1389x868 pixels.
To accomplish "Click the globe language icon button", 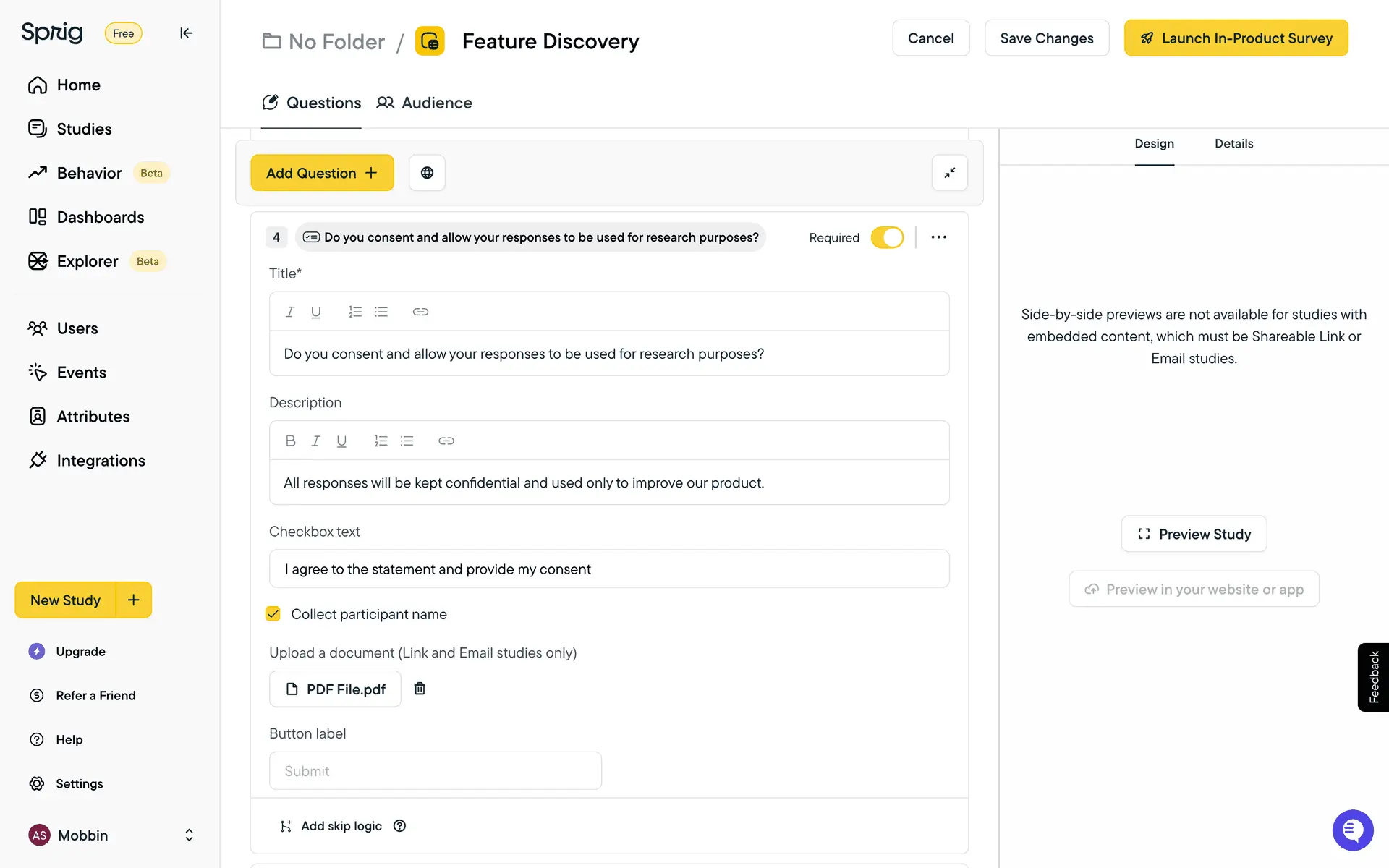I will click(427, 173).
